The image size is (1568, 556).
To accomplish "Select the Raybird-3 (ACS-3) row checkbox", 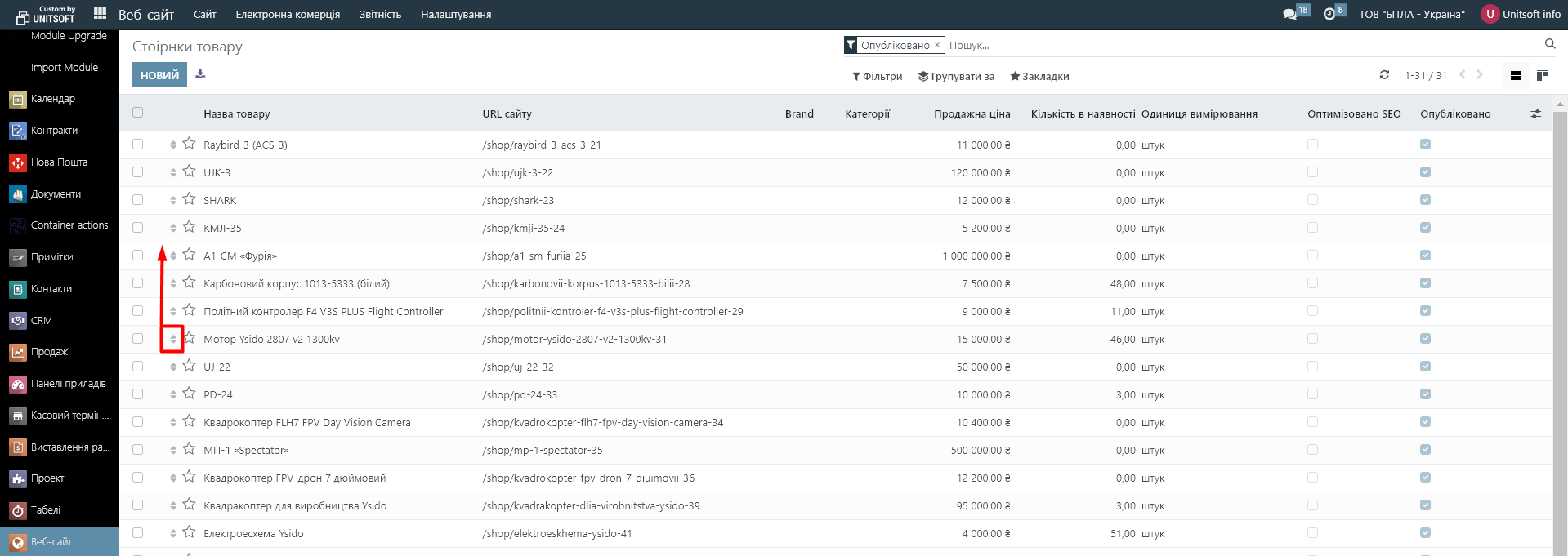I will [137, 145].
